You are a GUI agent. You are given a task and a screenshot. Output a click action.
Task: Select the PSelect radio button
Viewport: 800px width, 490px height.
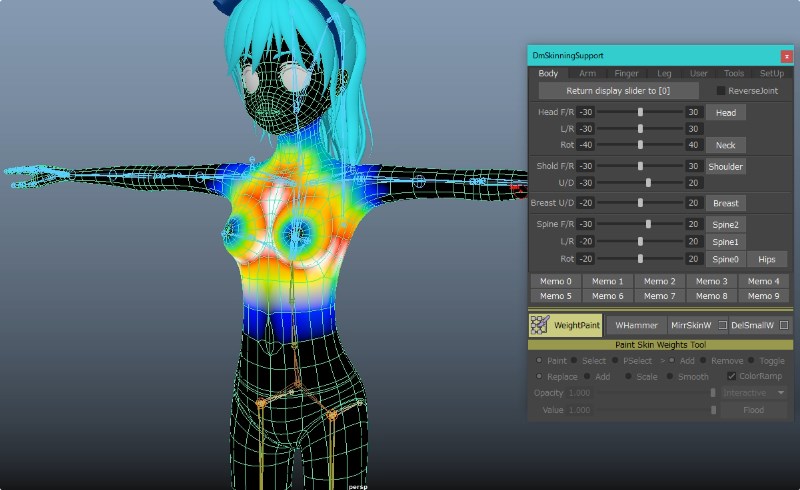(x=615, y=360)
